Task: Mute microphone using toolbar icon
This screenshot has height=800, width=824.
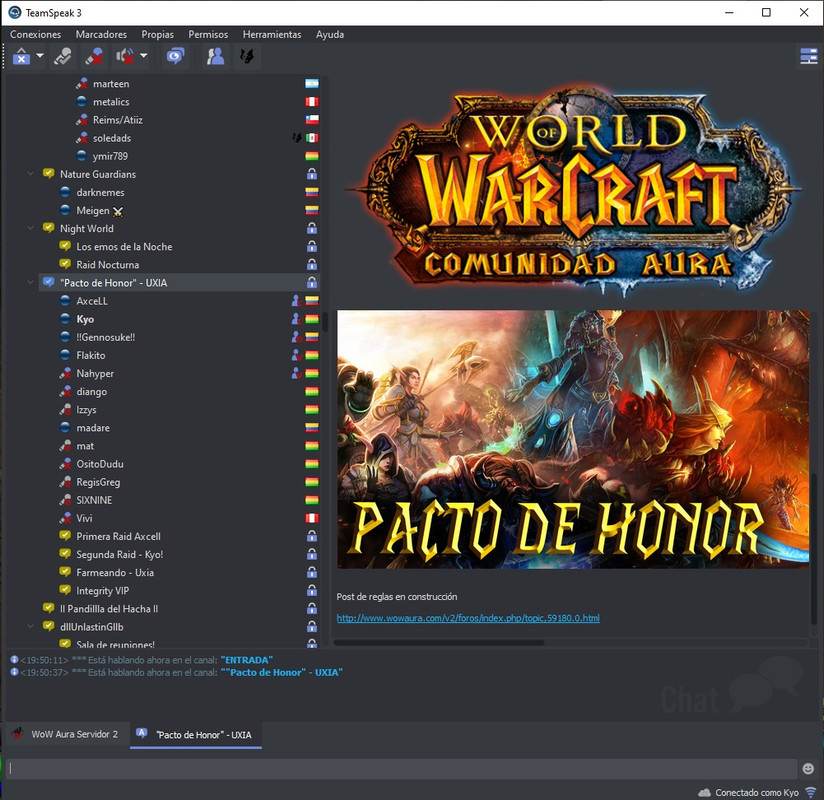Action: click(95, 56)
